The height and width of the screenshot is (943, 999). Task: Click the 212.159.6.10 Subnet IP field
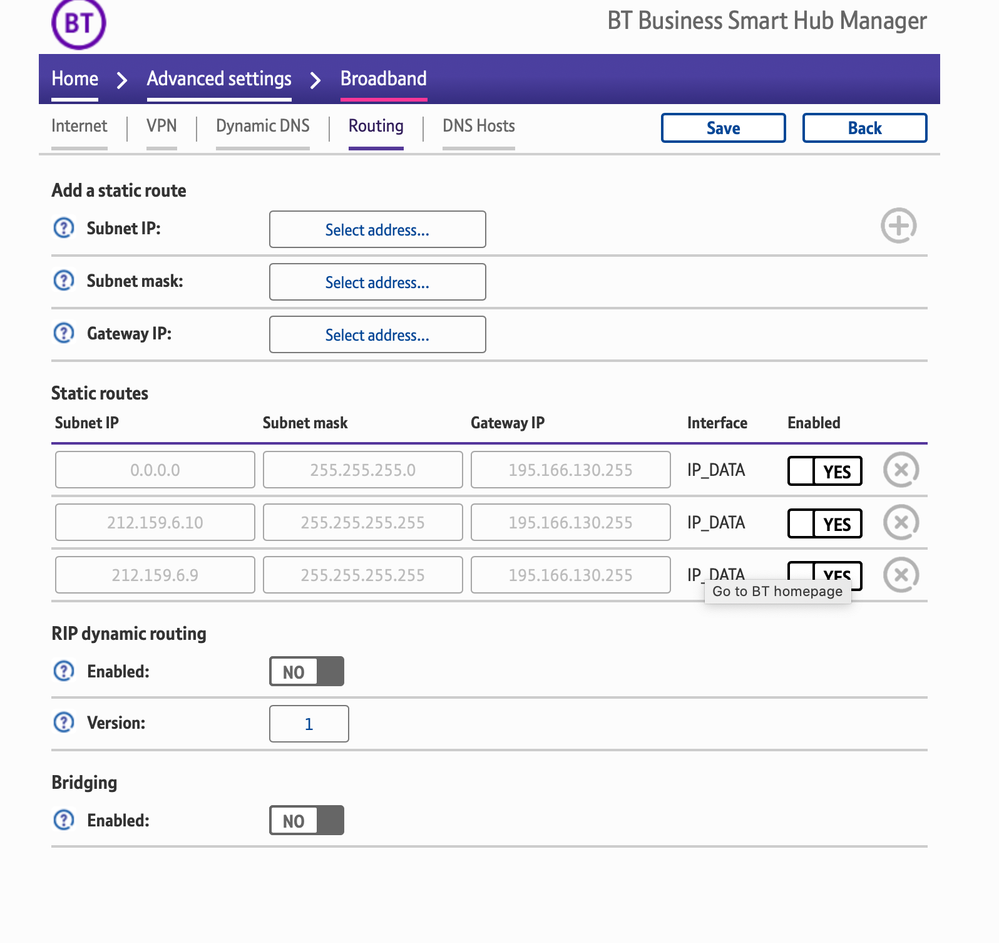point(155,522)
